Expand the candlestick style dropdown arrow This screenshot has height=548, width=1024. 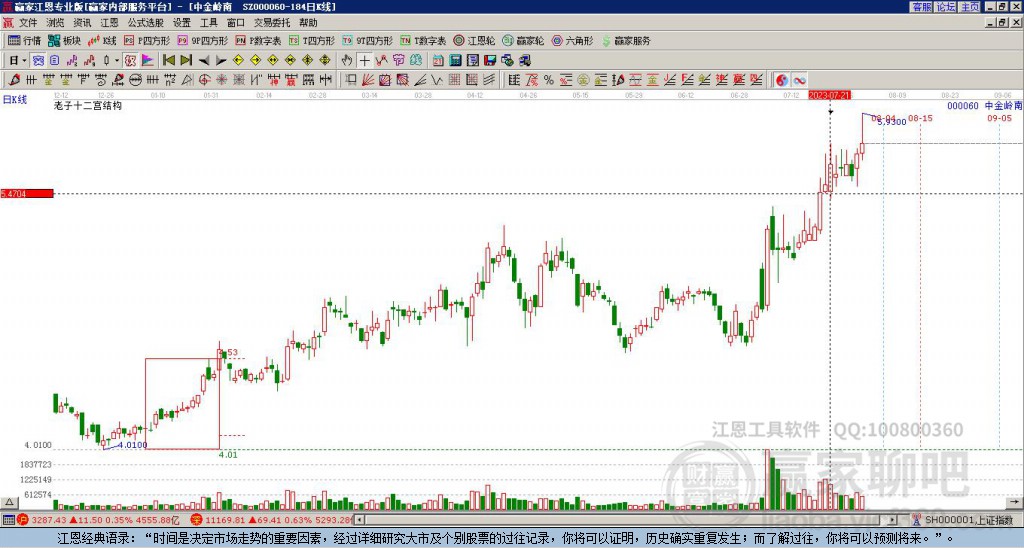coord(117,61)
